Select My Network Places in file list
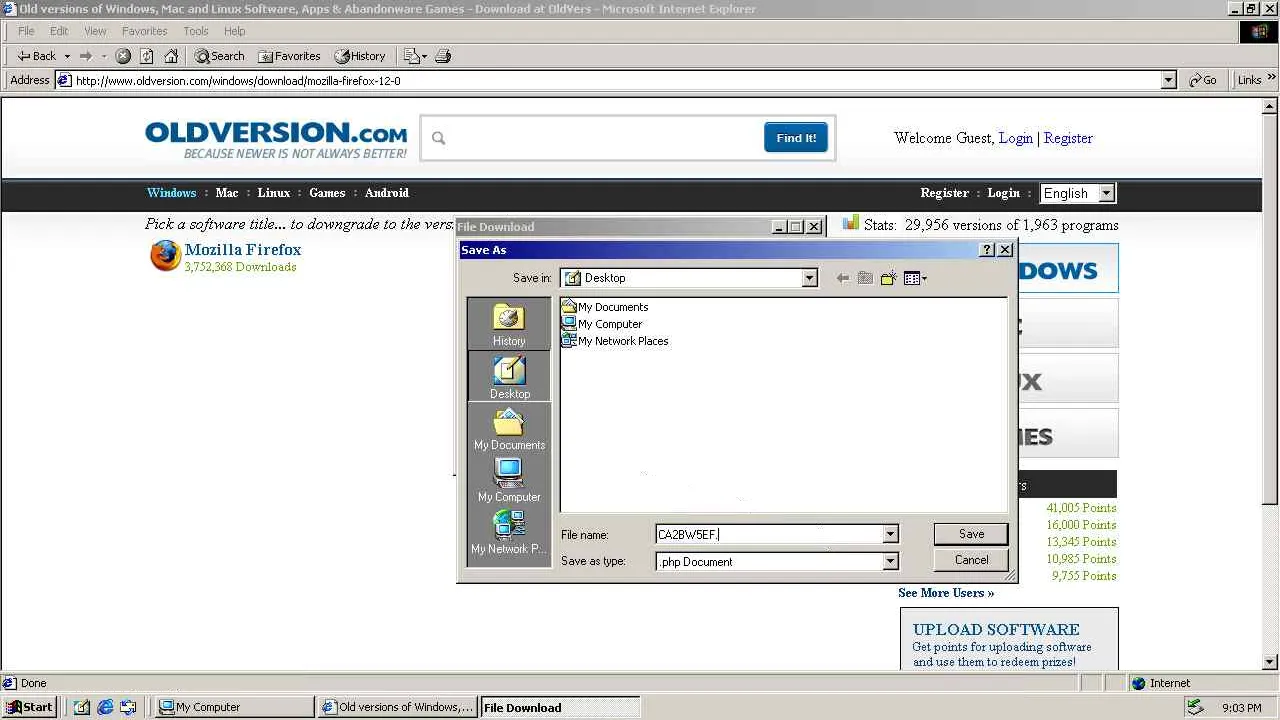Viewport: 1280px width, 720px height. coord(615,341)
